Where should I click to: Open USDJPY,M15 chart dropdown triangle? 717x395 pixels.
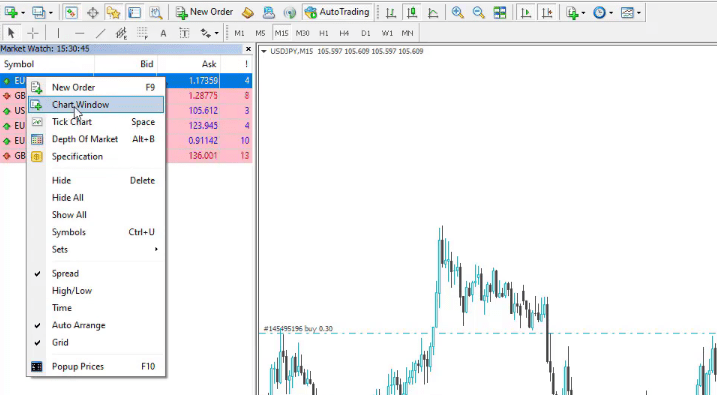tap(264, 51)
